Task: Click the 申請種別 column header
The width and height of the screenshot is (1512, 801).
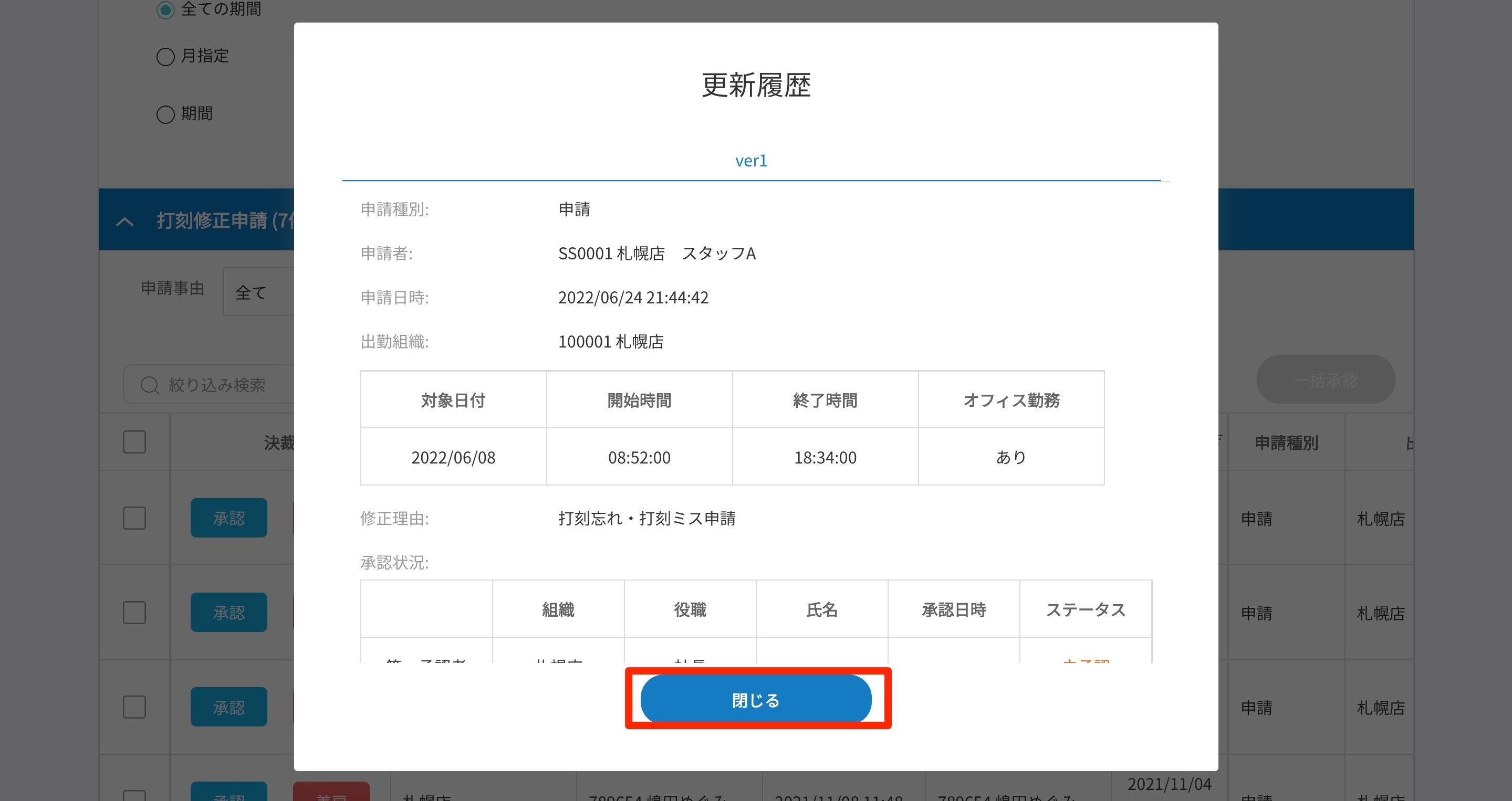Action: (1286, 442)
